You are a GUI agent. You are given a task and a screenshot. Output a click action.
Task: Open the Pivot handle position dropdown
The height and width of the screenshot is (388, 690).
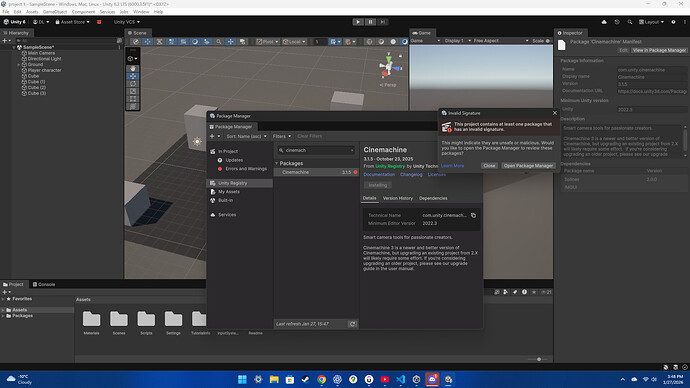click(268, 41)
